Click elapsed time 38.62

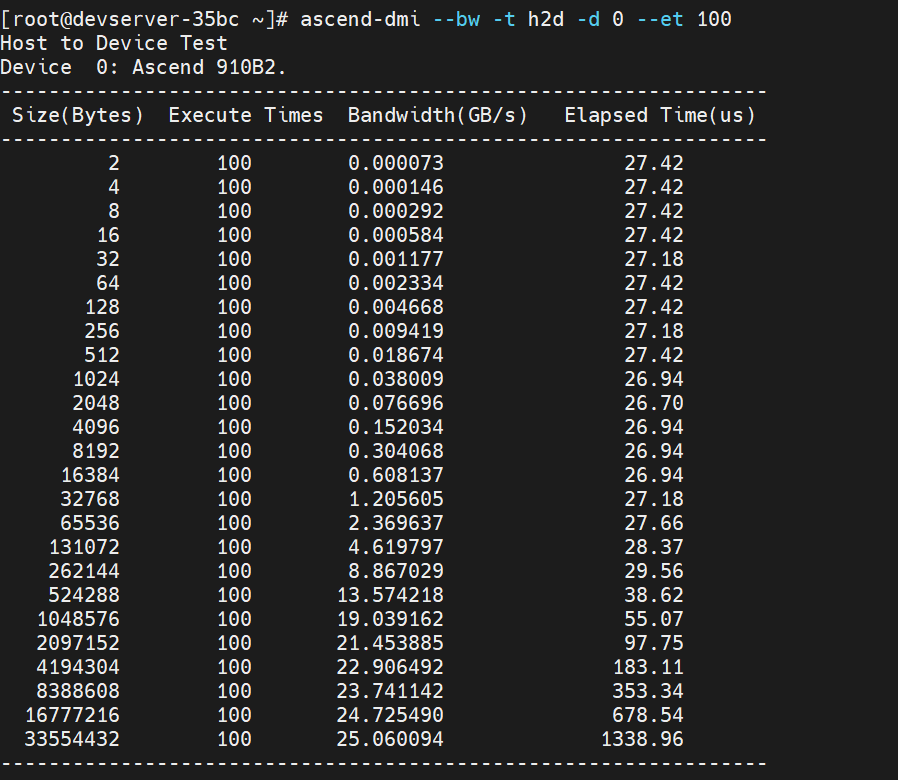pos(654,596)
